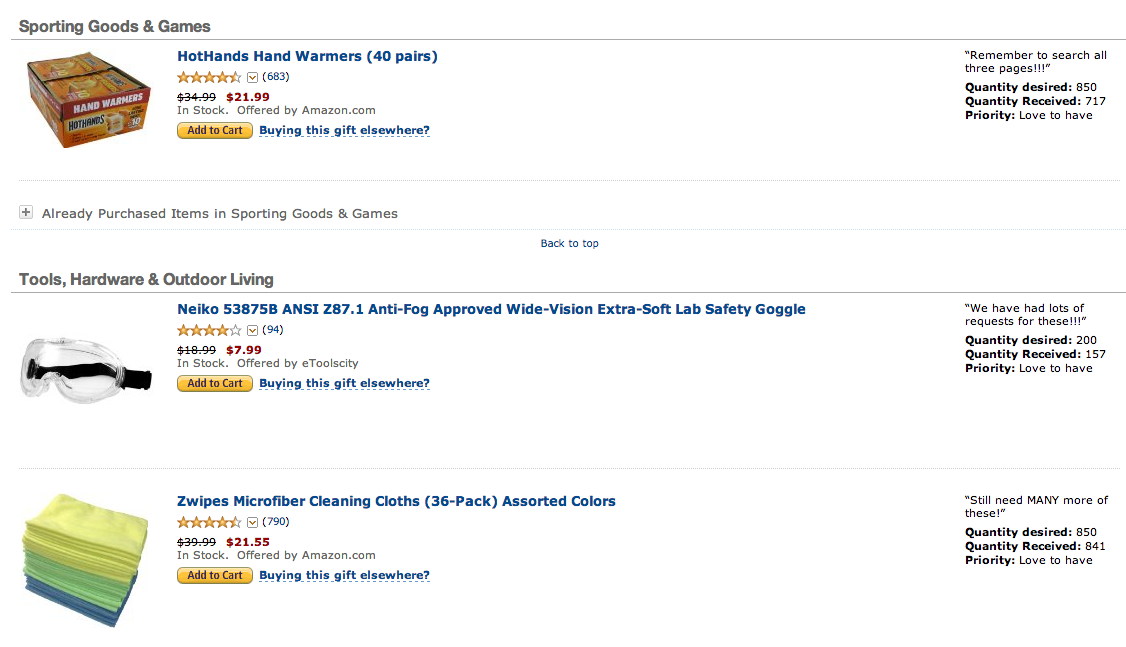Open the safety goggle product image
The width and height of the screenshot is (1126, 647).
(x=86, y=368)
